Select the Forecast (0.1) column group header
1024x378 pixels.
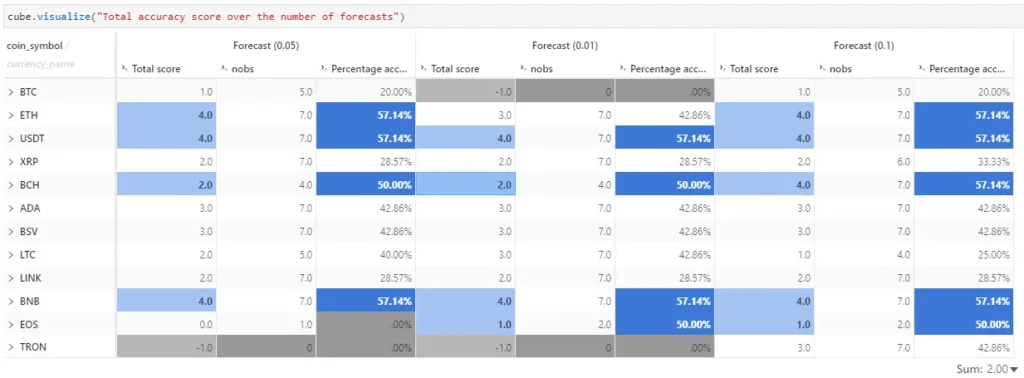[864, 46]
